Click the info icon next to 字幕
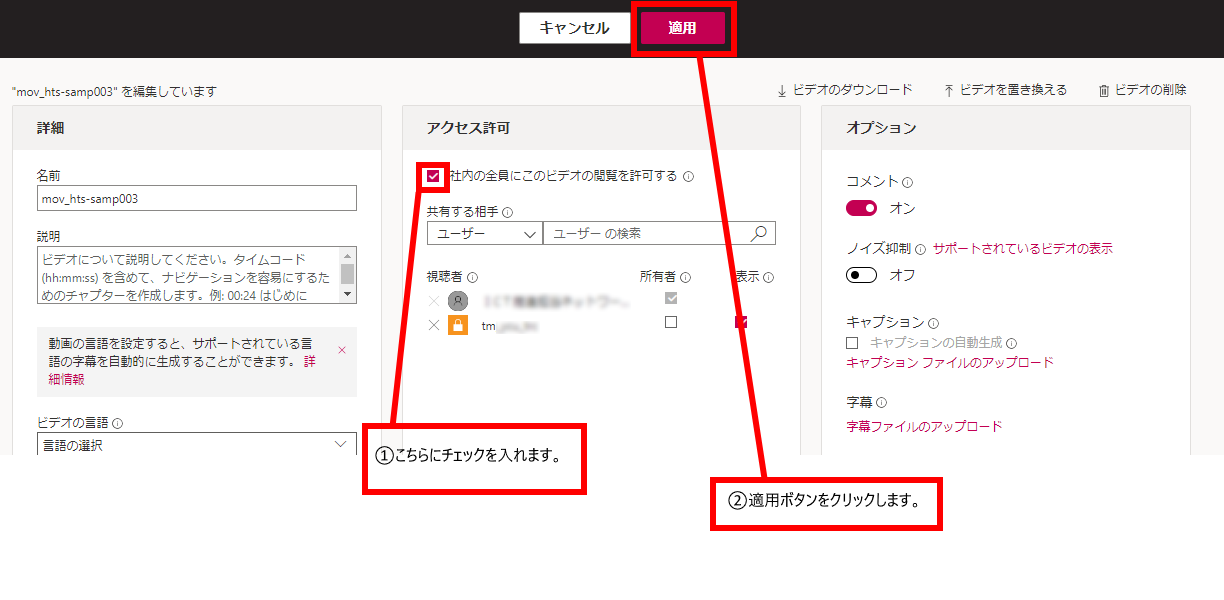Screen dimensions: 1224x600 coord(882,403)
